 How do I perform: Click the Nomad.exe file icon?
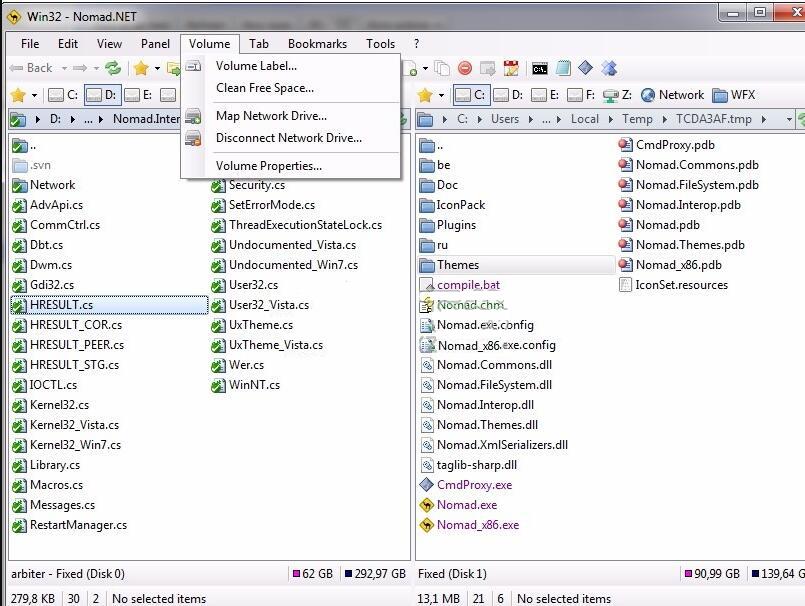pos(427,505)
